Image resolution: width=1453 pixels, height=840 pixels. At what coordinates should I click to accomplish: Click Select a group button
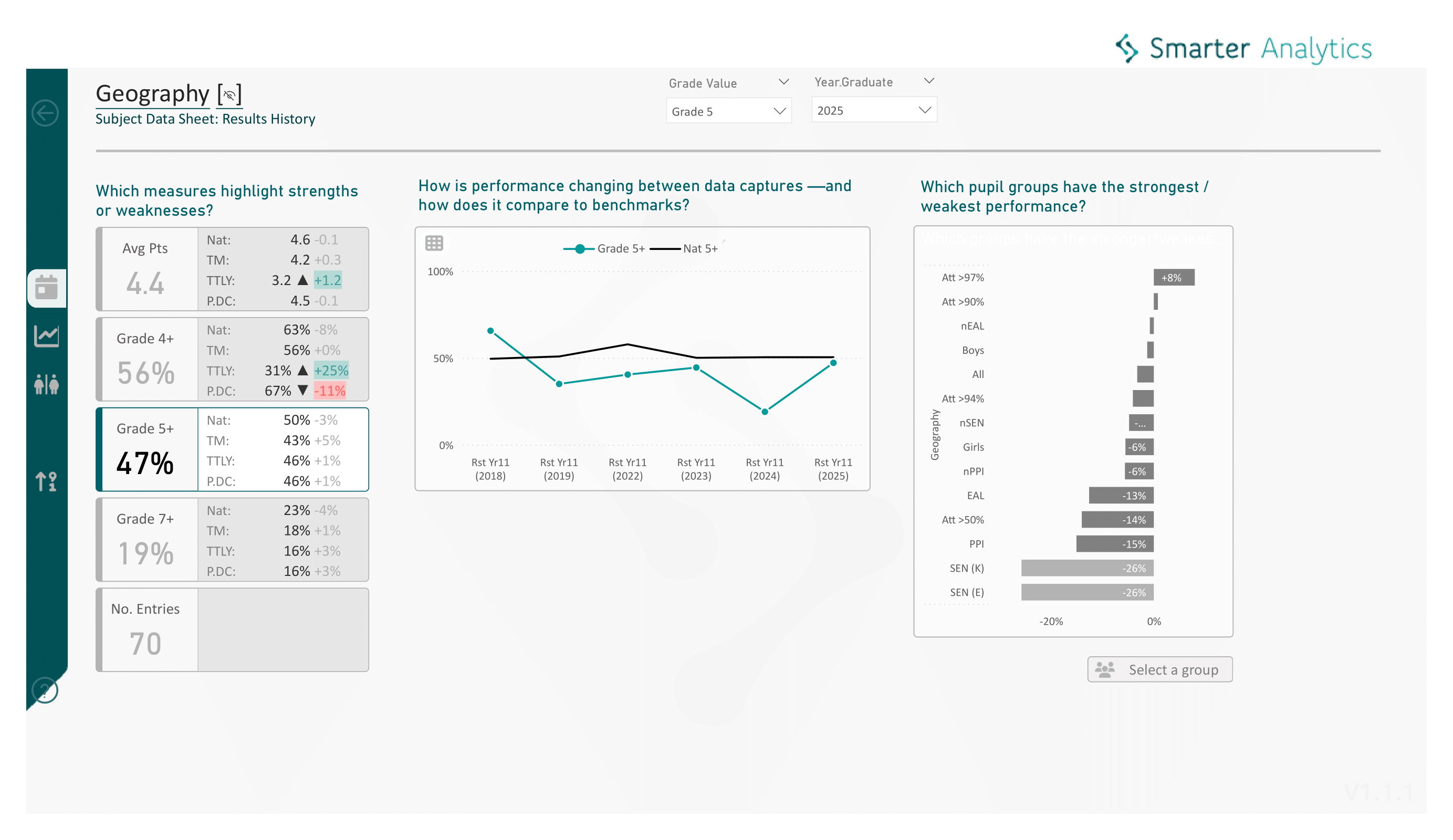(1159, 669)
